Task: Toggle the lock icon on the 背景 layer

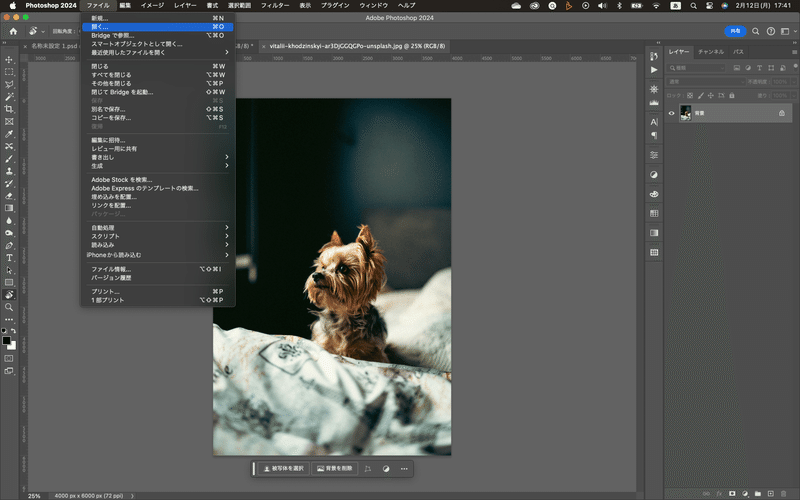Action: tap(782, 113)
